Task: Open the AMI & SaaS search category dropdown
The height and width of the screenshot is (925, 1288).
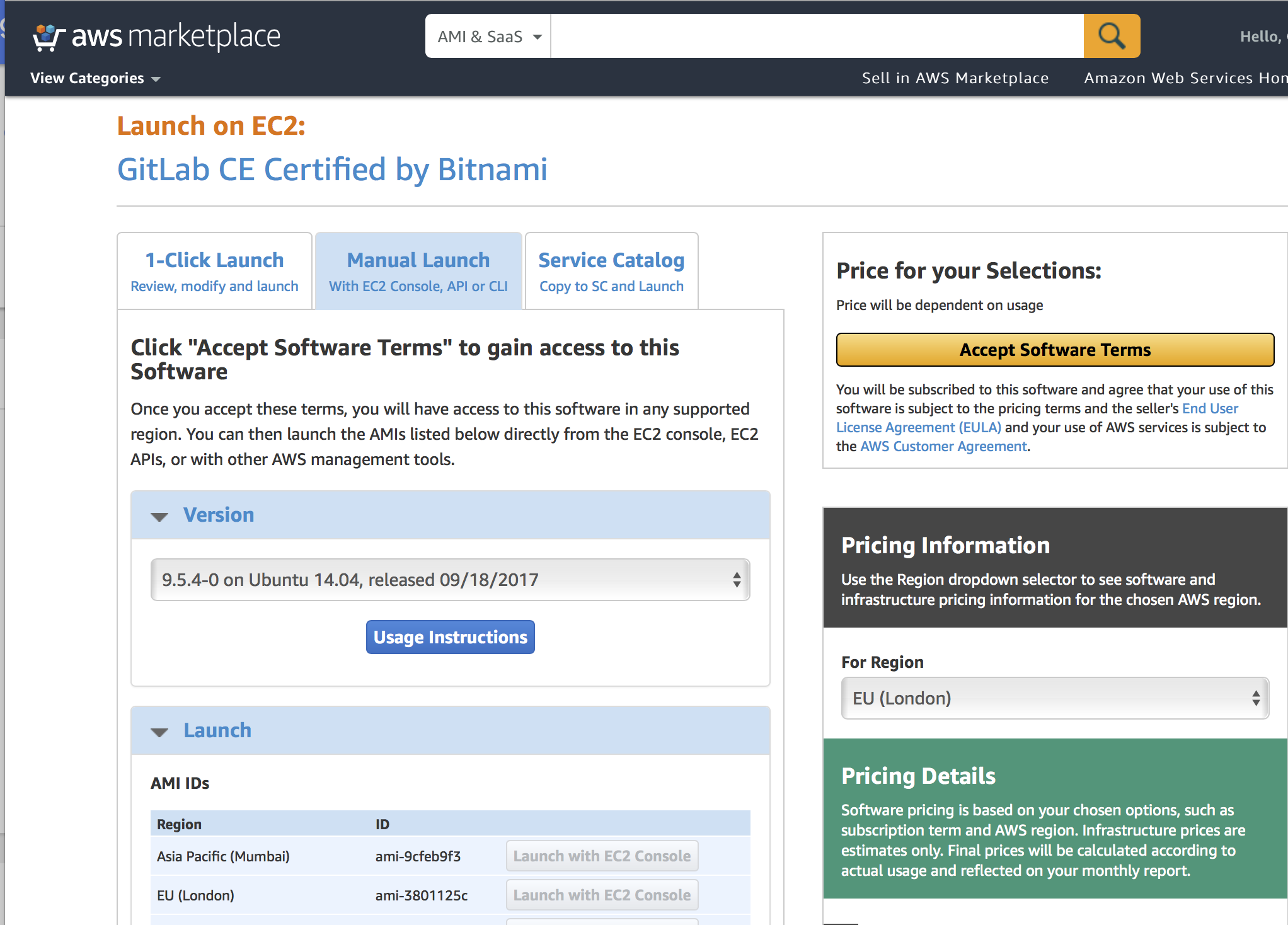Action: point(488,37)
